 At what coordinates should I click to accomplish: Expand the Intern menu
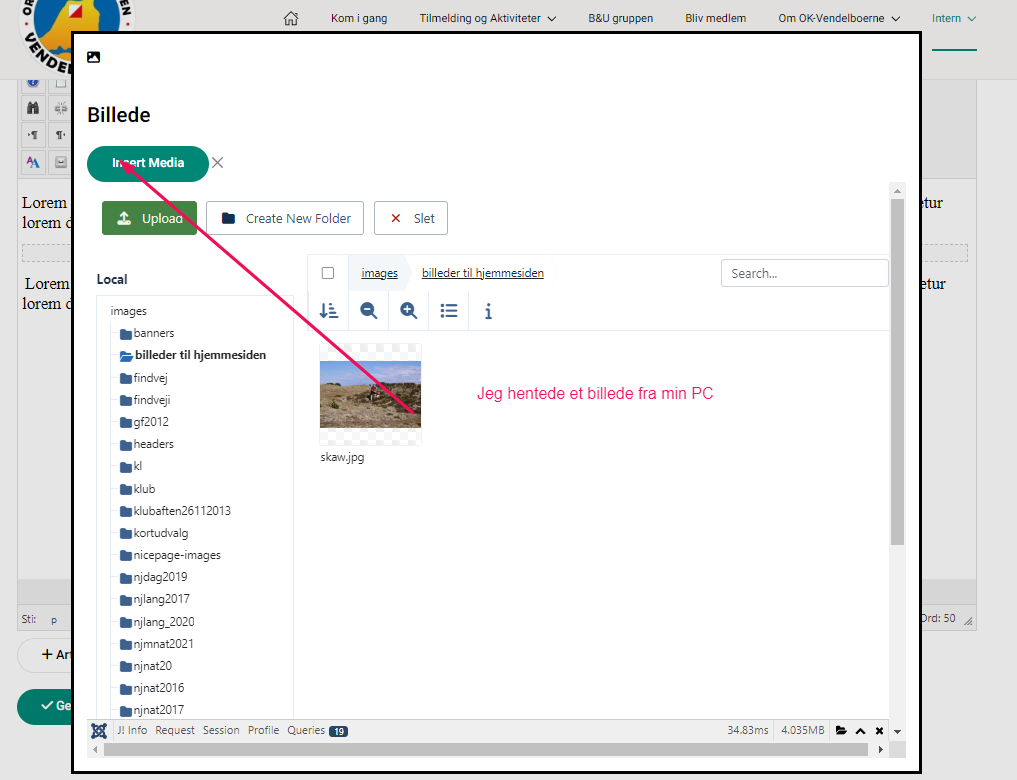954,18
